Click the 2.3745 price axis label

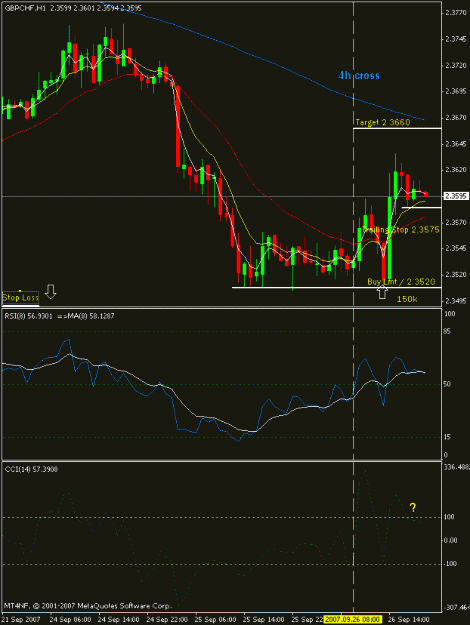[x=455, y=39]
